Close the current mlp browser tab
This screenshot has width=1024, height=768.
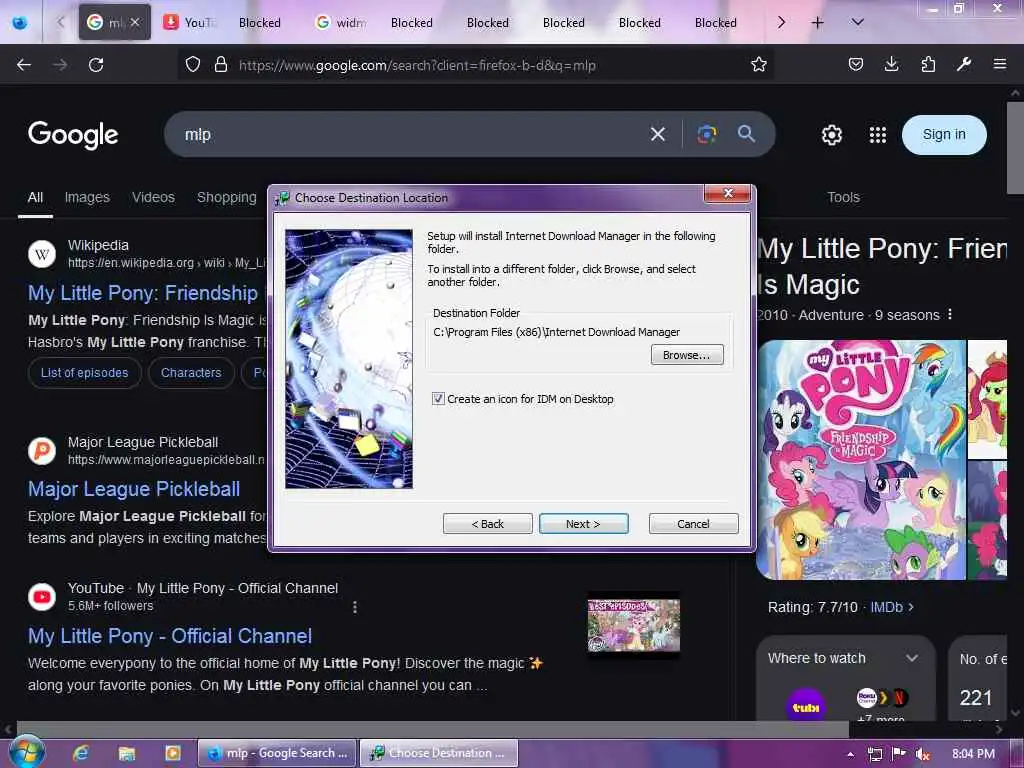coord(135,23)
